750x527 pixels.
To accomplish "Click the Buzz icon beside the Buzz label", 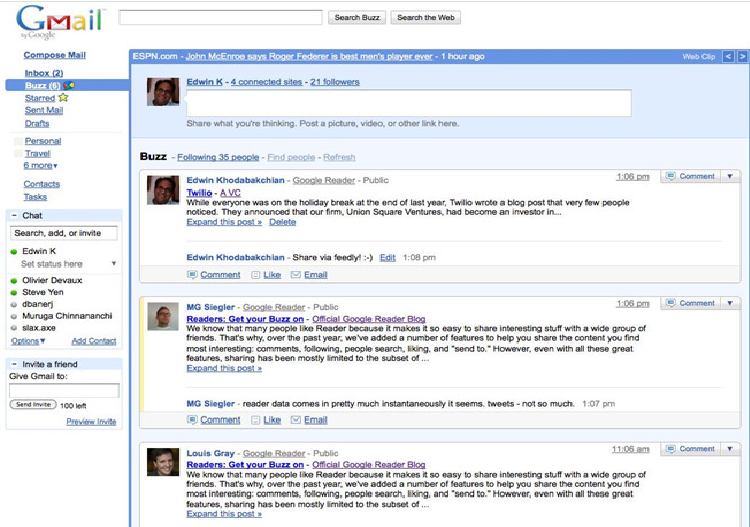I will tap(69, 86).
